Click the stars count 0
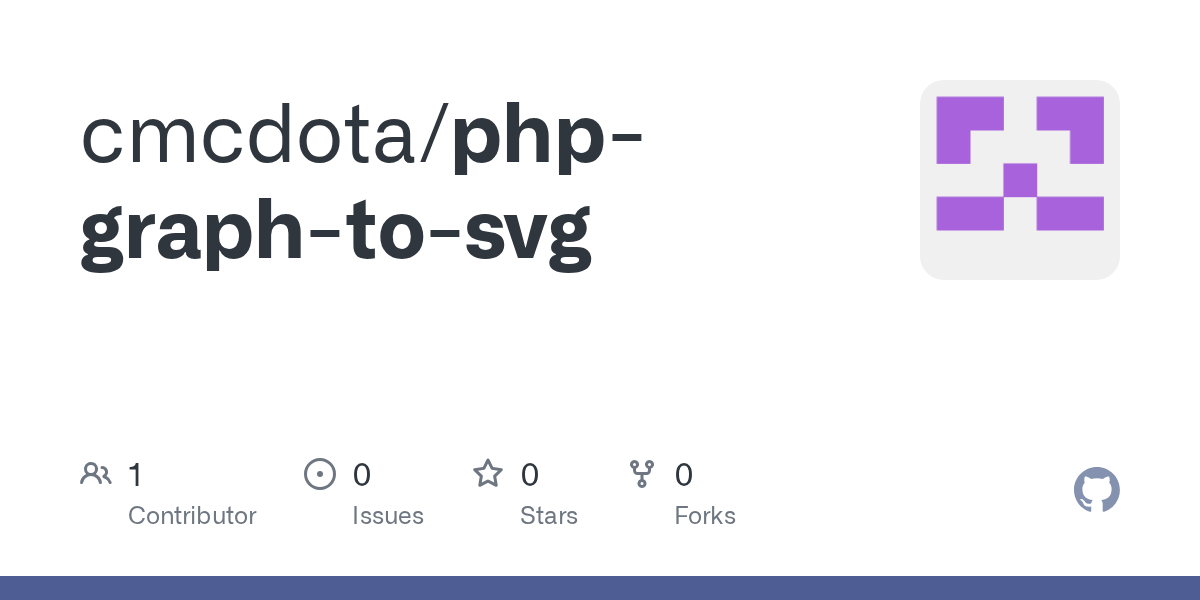1200x600 pixels. pyautogui.click(x=530, y=474)
